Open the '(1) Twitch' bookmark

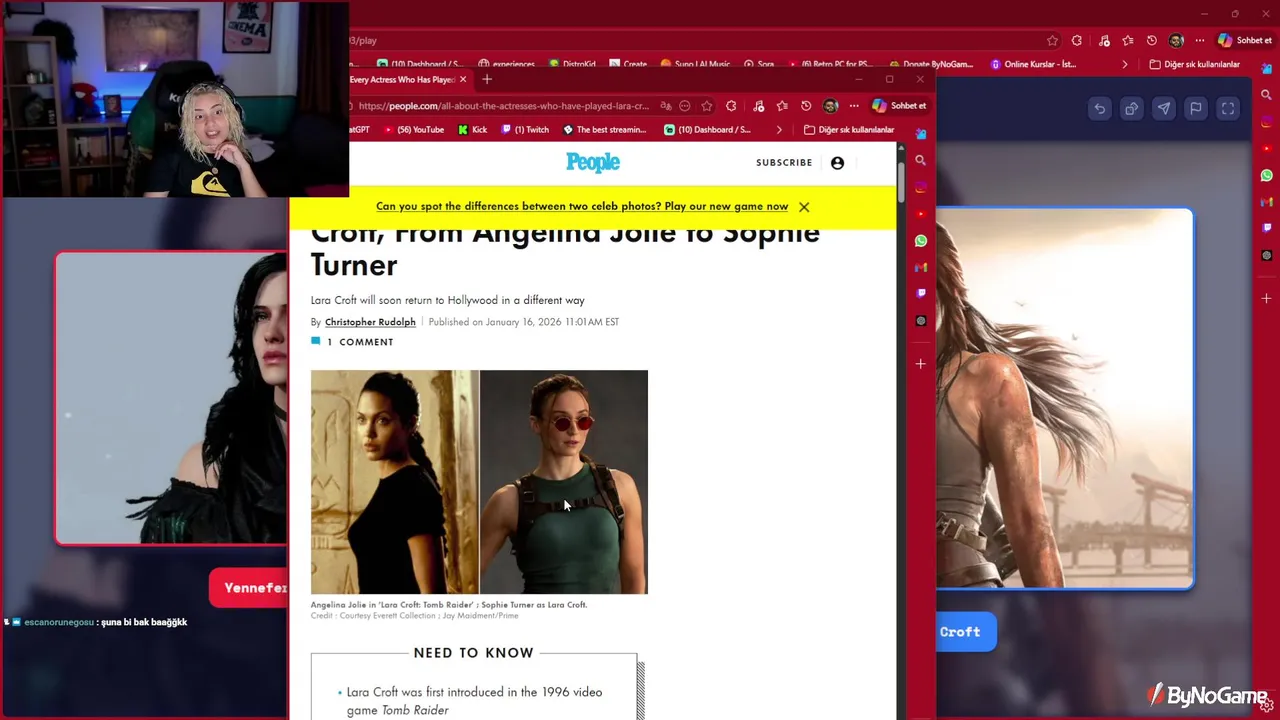pyautogui.click(x=525, y=130)
